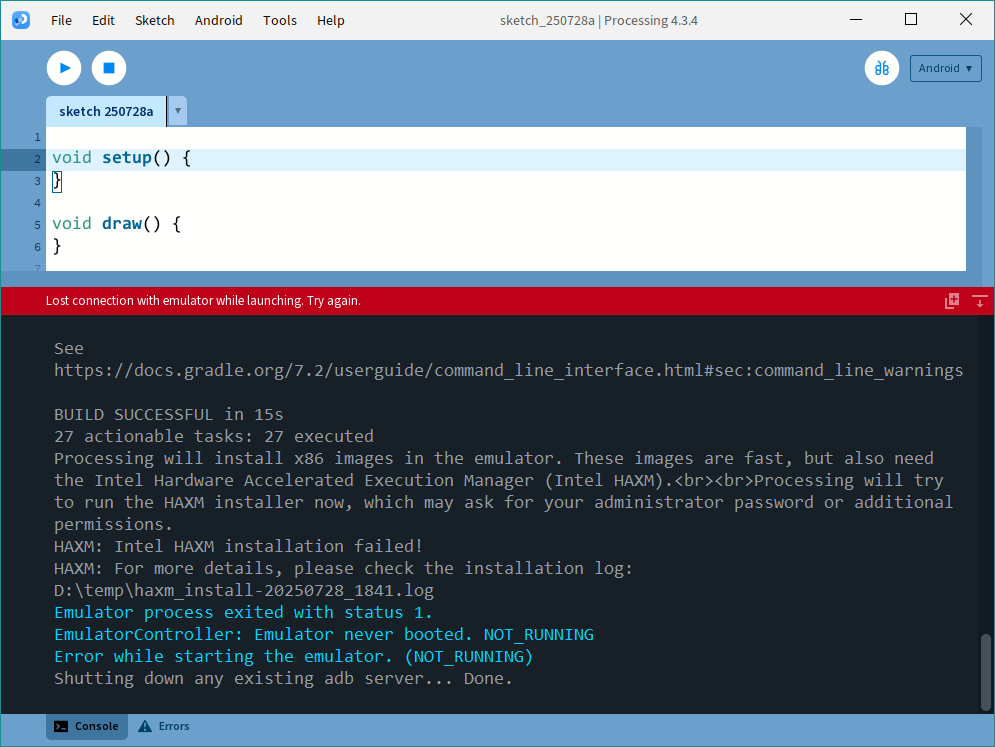
Task: Open the sketch tab arrow menu
Action: (x=178, y=111)
